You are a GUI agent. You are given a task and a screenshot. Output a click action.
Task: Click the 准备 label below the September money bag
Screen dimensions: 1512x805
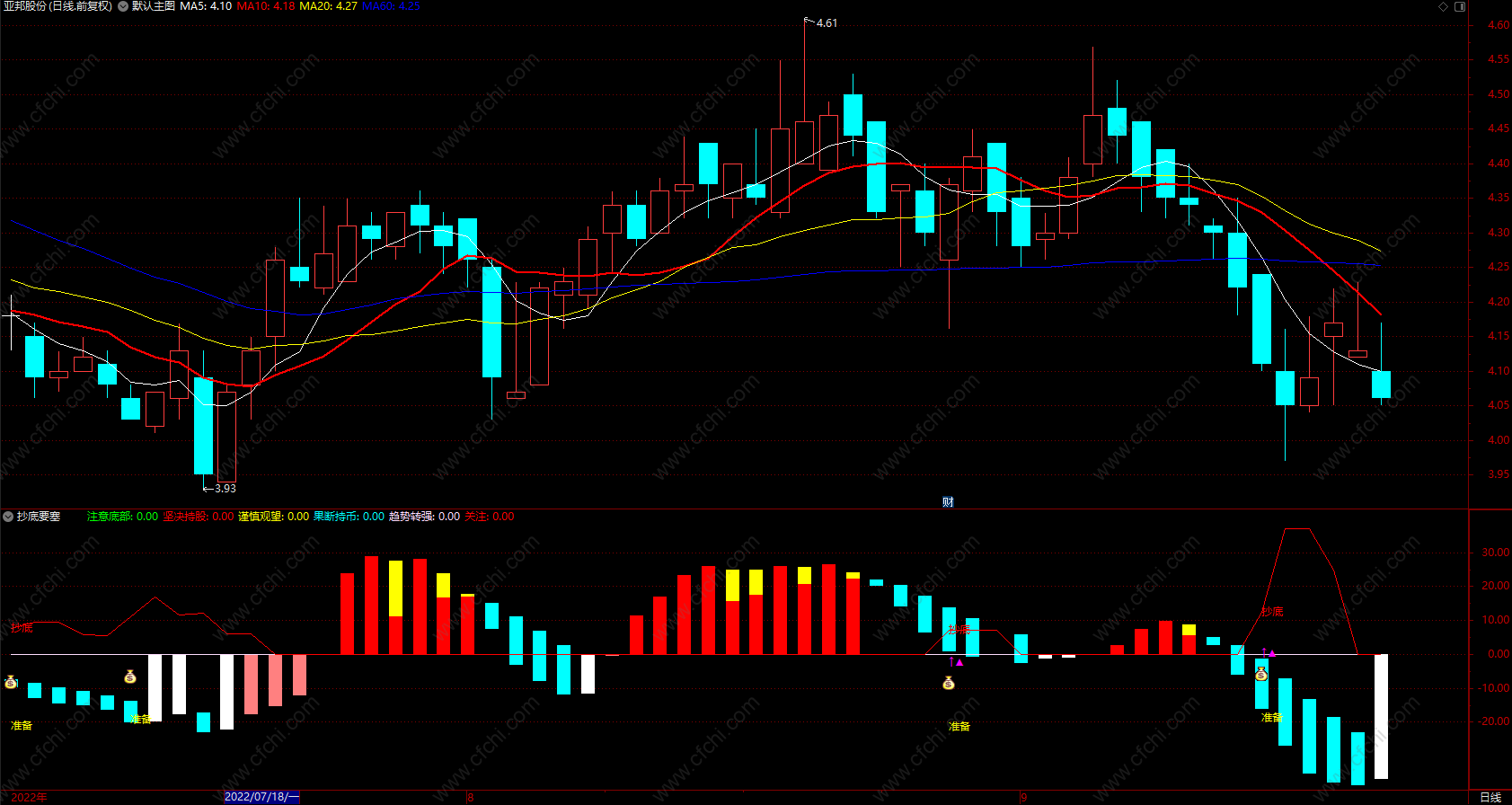959,726
